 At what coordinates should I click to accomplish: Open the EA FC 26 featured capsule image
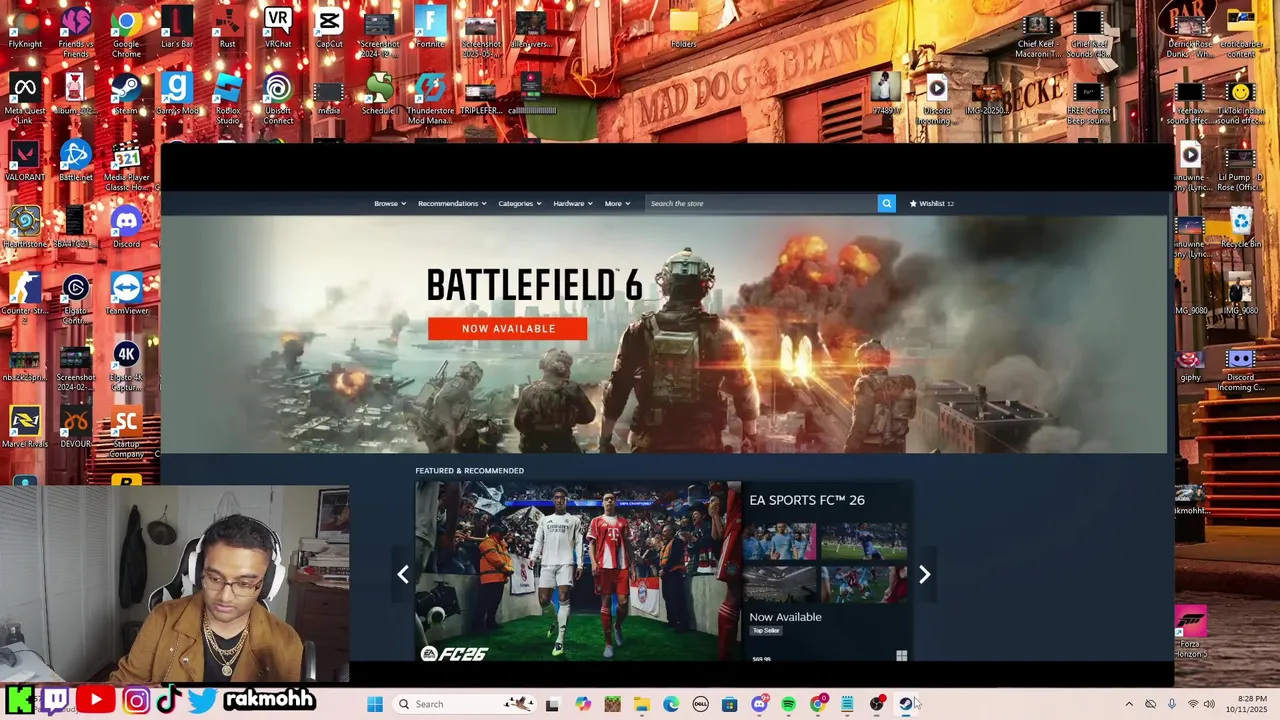pos(578,572)
